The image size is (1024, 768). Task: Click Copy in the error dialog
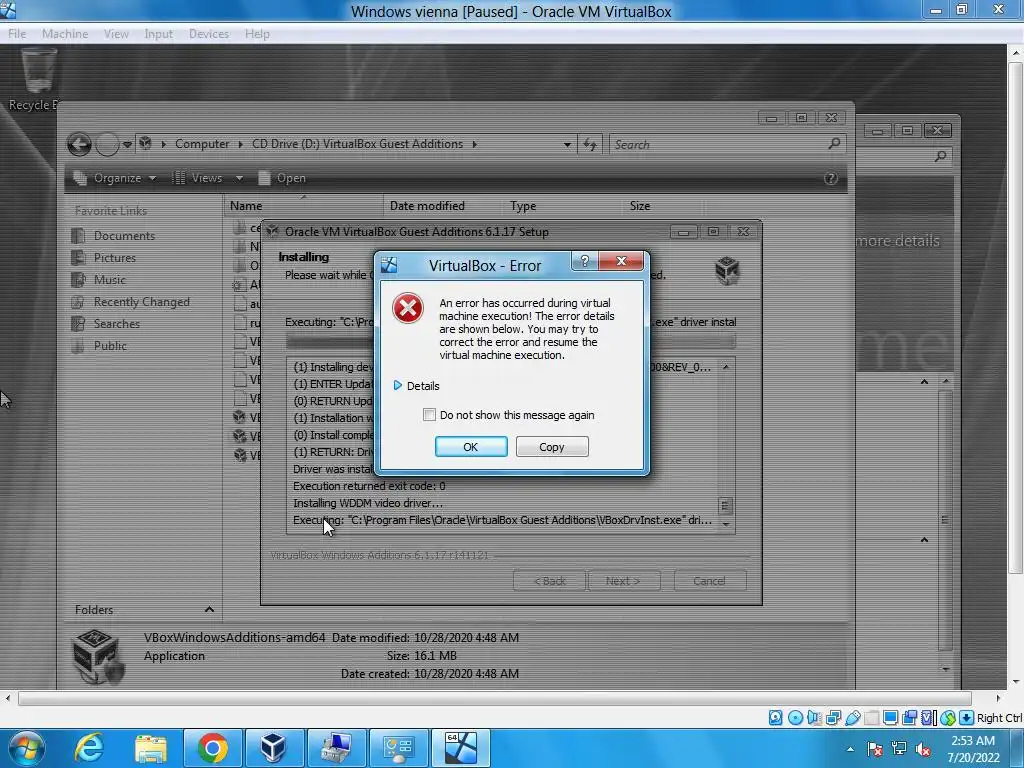[x=552, y=447]
